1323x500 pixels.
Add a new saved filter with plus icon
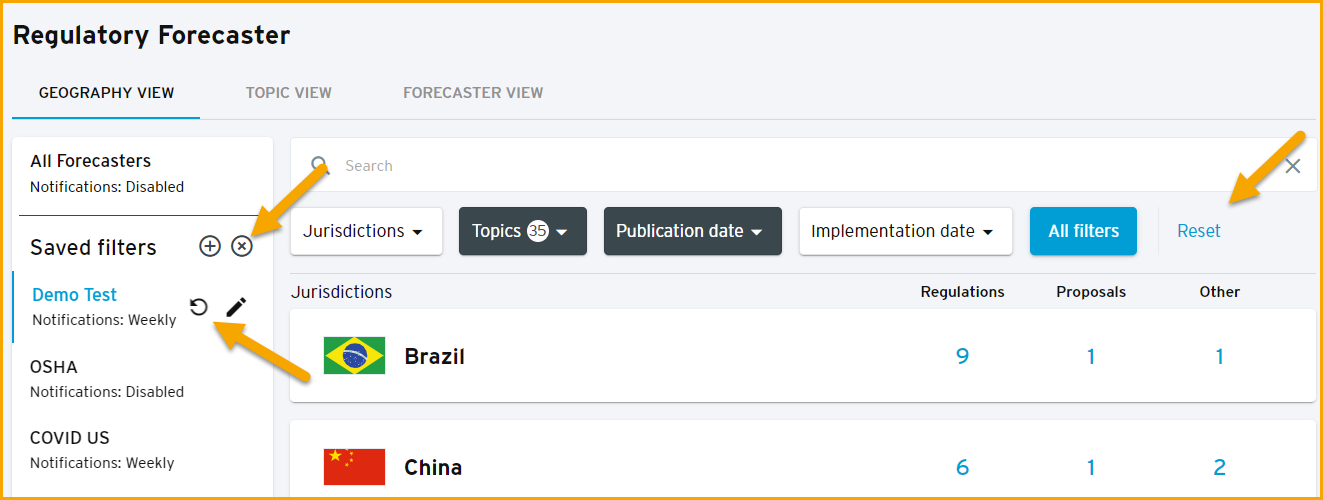(x=209, y=246)
